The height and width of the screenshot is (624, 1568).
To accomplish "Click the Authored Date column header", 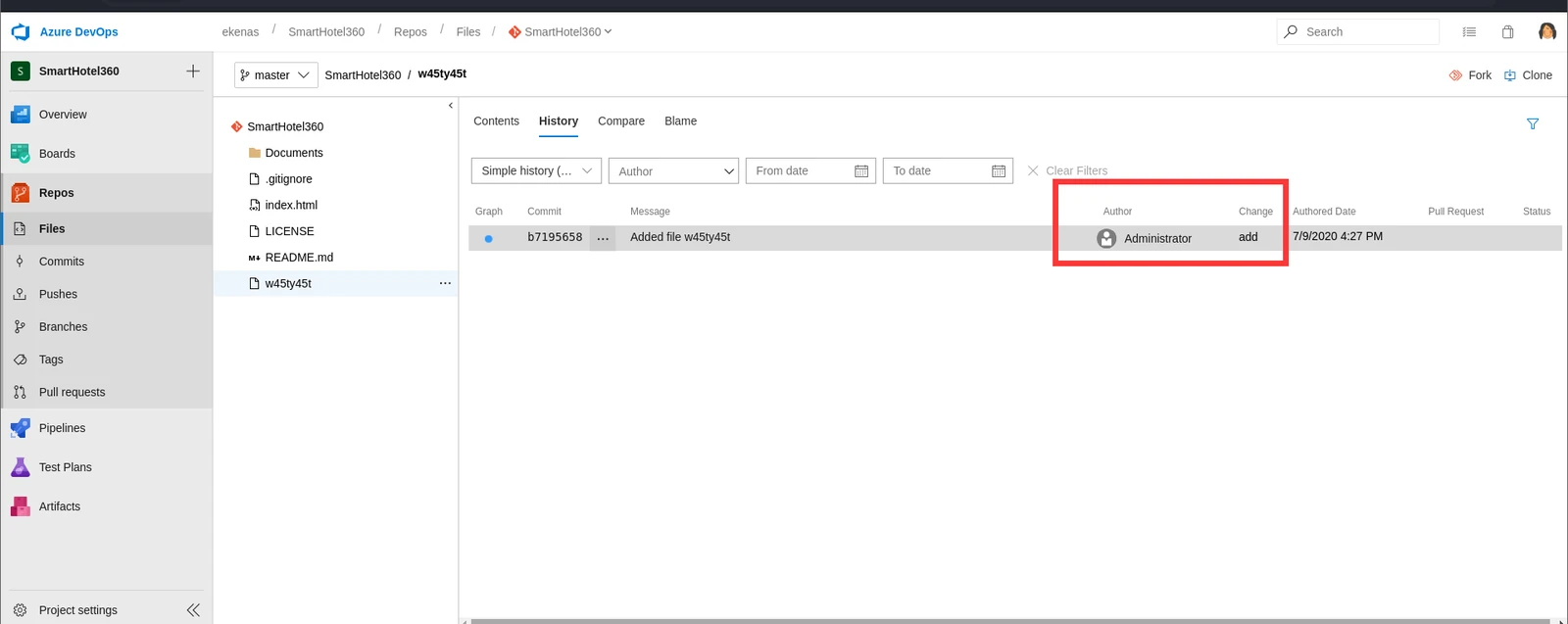I will pos(1324,212).
